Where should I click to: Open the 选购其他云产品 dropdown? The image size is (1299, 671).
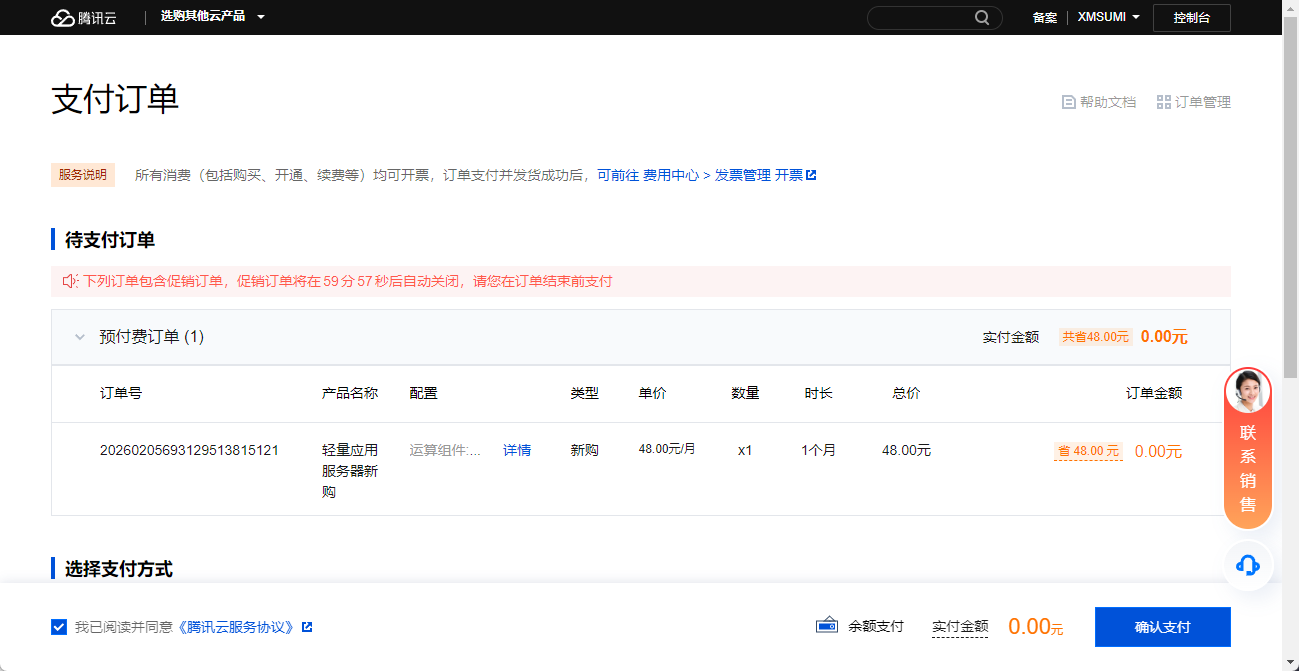[212, 17]
